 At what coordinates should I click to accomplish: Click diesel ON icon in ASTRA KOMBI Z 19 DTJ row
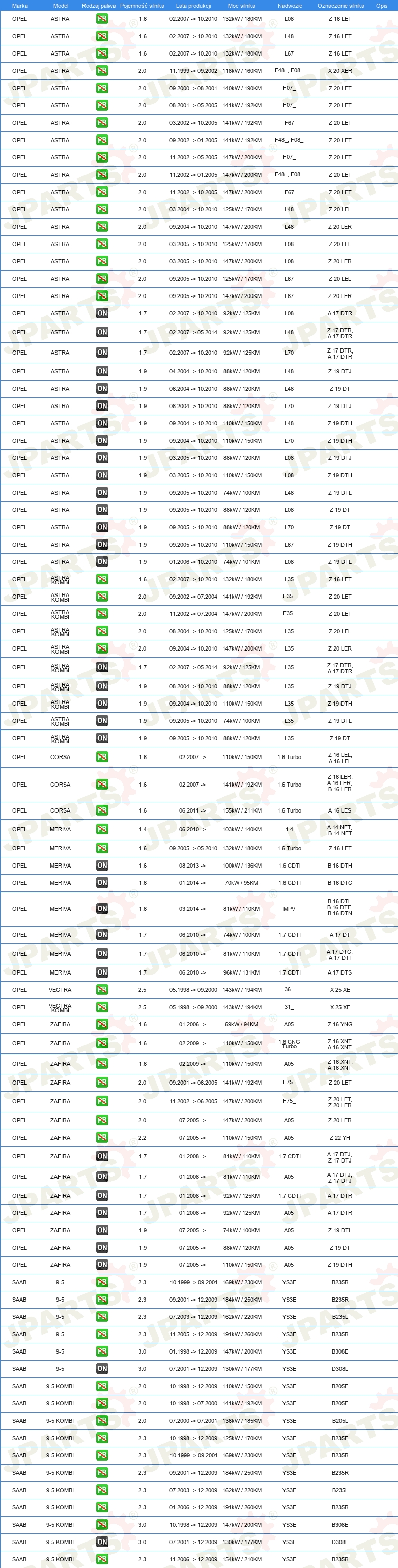coord(102,686)
